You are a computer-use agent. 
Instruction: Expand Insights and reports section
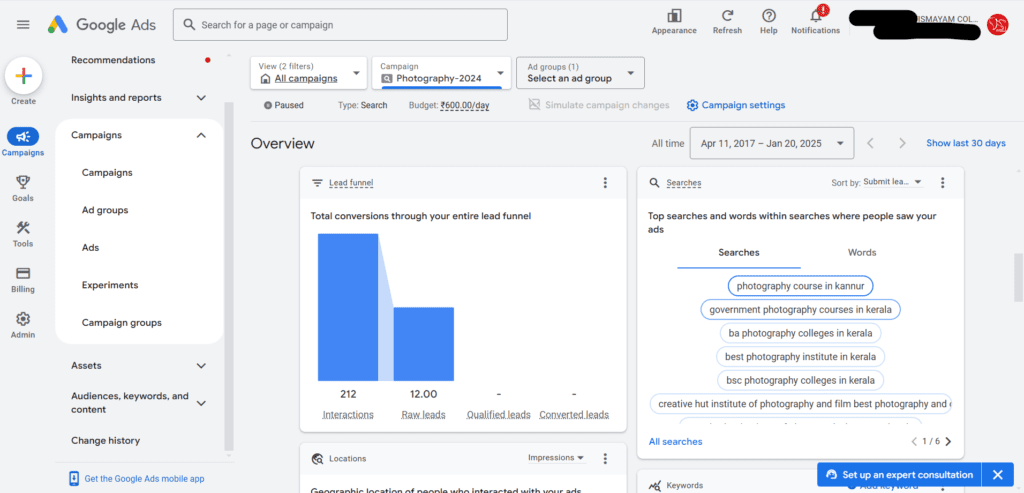point(201,98)
